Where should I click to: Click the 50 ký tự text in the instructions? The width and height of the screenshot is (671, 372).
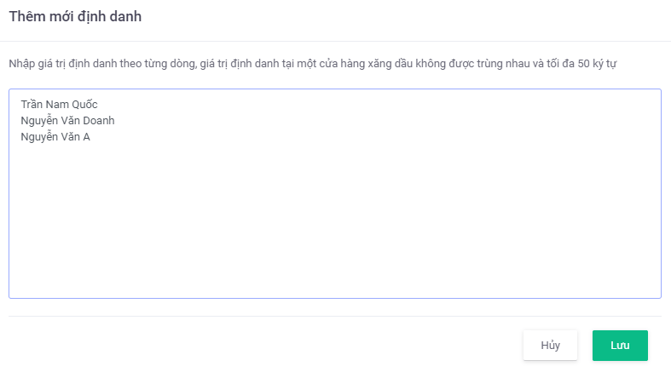click(597, 64)
